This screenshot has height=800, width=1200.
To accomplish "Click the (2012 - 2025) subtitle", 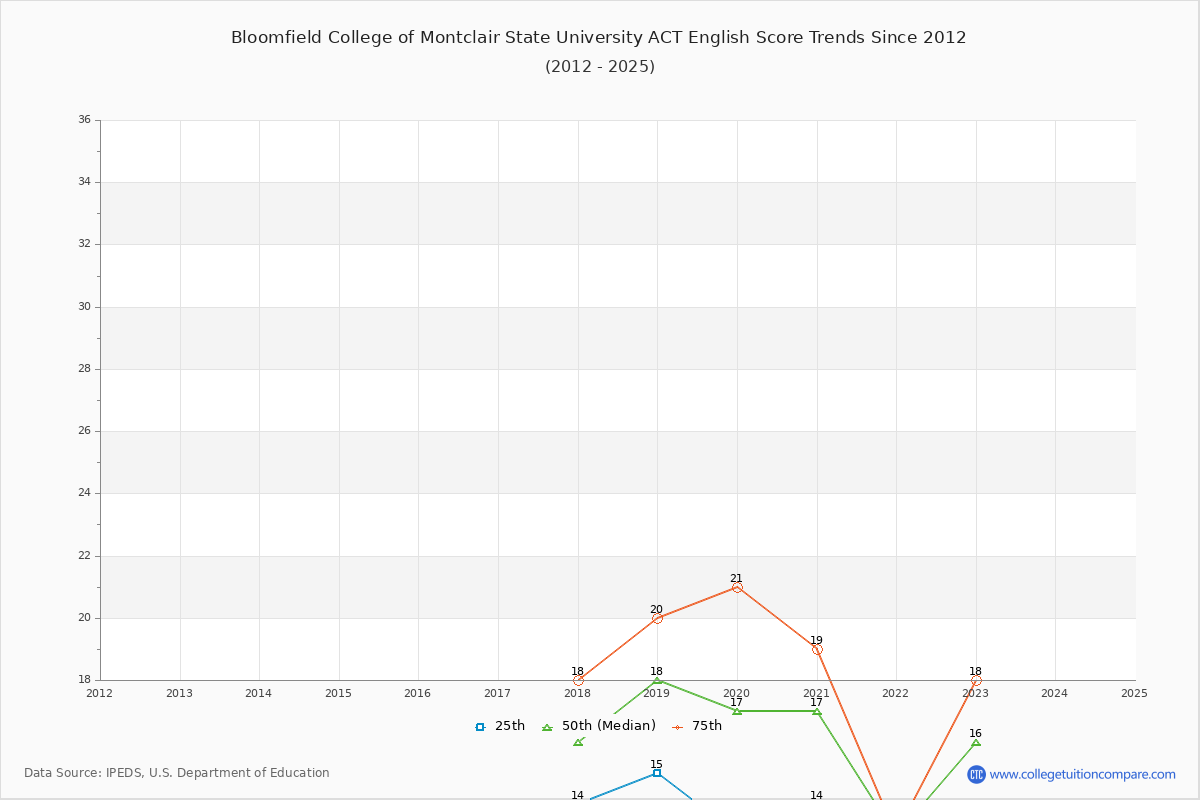I will point(600,67).
